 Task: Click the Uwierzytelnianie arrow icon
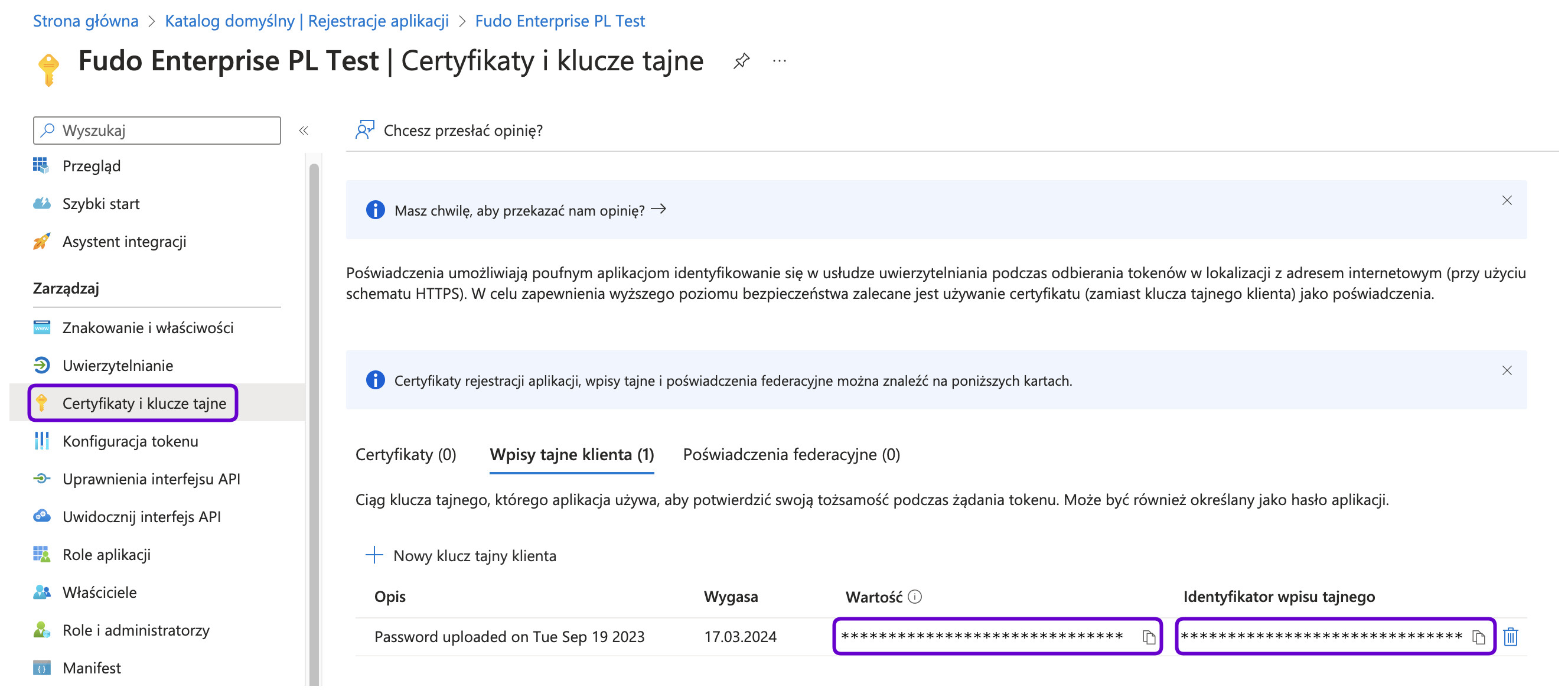click(x=41, y=365)
